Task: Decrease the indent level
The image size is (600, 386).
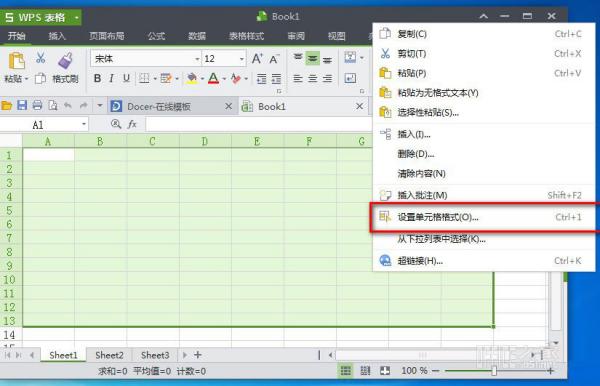Action: (261, 79)
